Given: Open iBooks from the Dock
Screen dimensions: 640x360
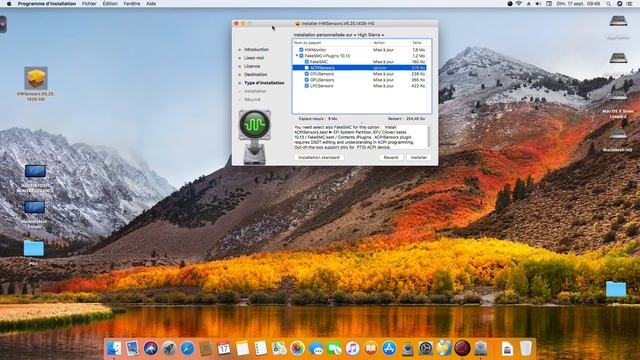Looking at the screenshot, I should pyautogui.click(x=371, y=348).
